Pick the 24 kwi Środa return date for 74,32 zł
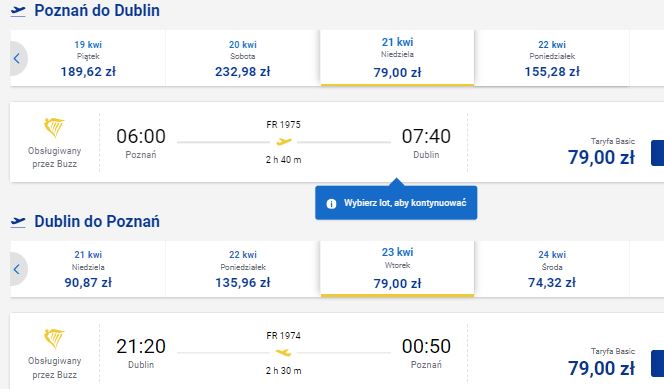 [x=552, y=269]
